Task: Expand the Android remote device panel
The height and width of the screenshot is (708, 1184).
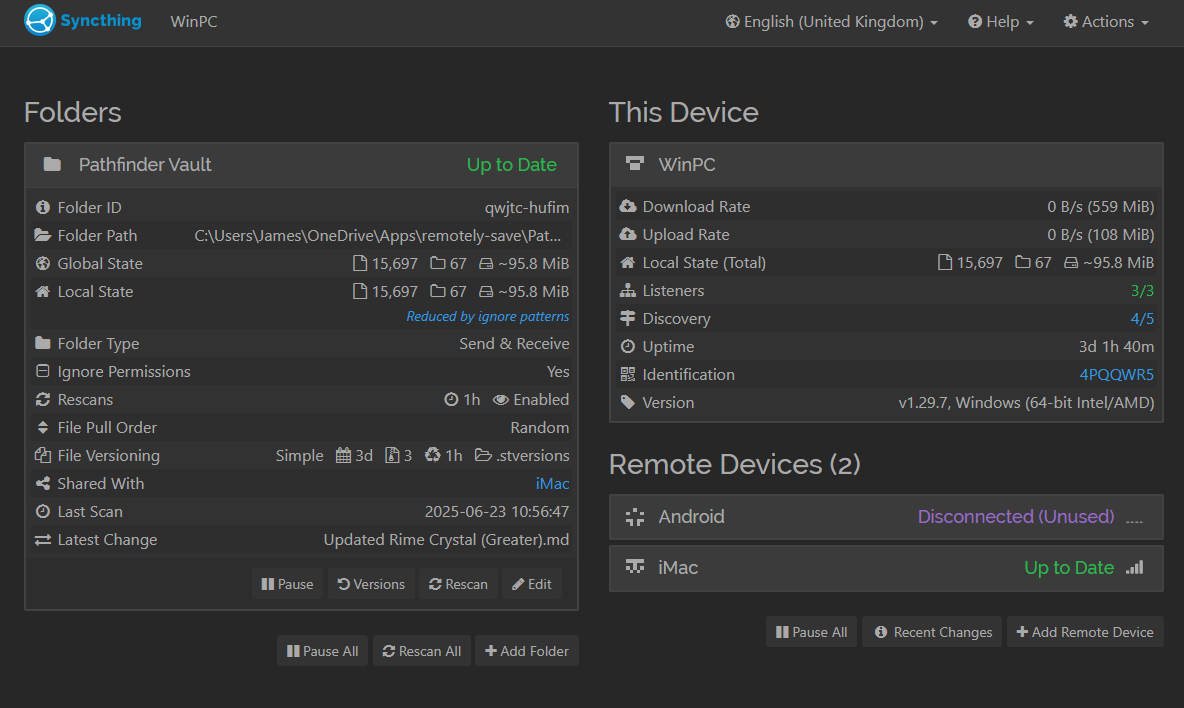Action: coord(886,517)
